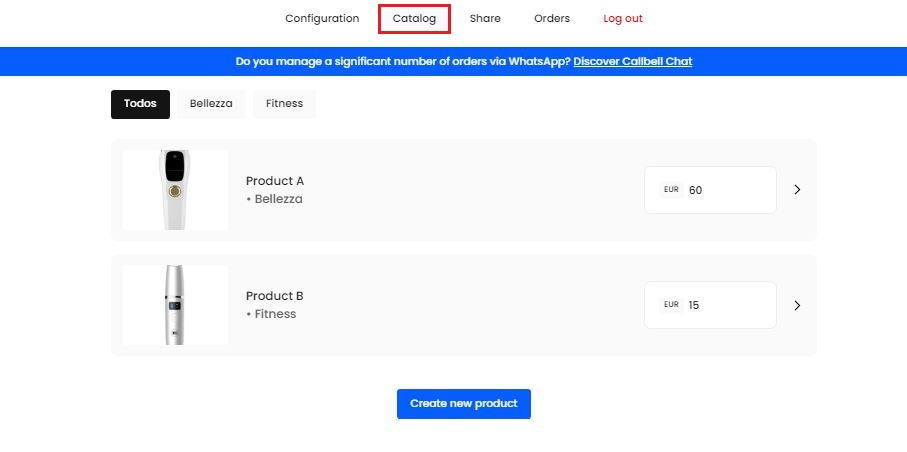Focus the Product A price field
This screenshot has width=907, height=452.
tap(728, 190)
